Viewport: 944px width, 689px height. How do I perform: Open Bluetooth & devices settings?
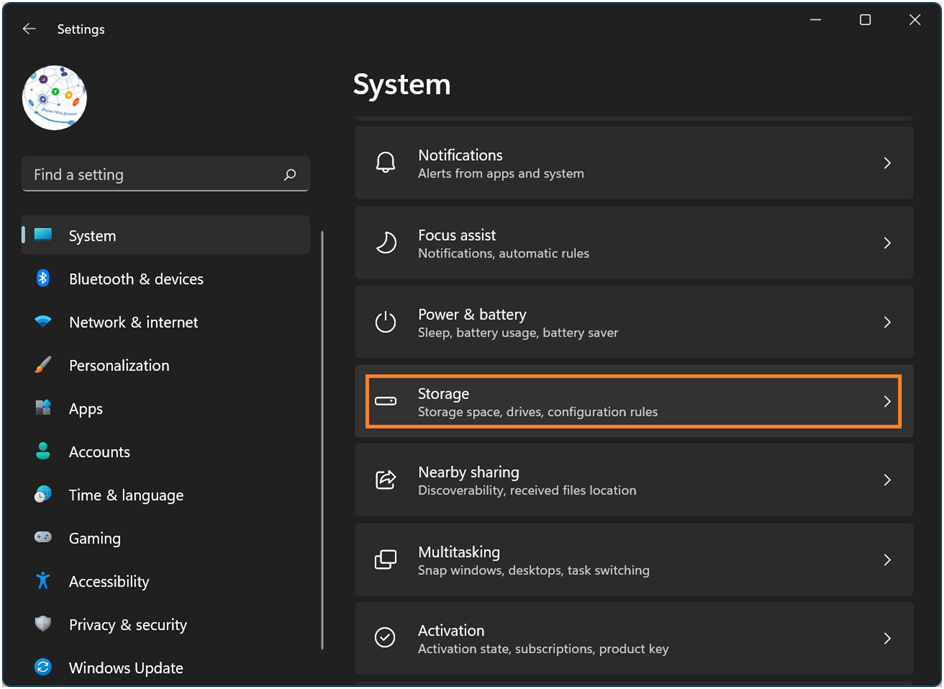166,279
